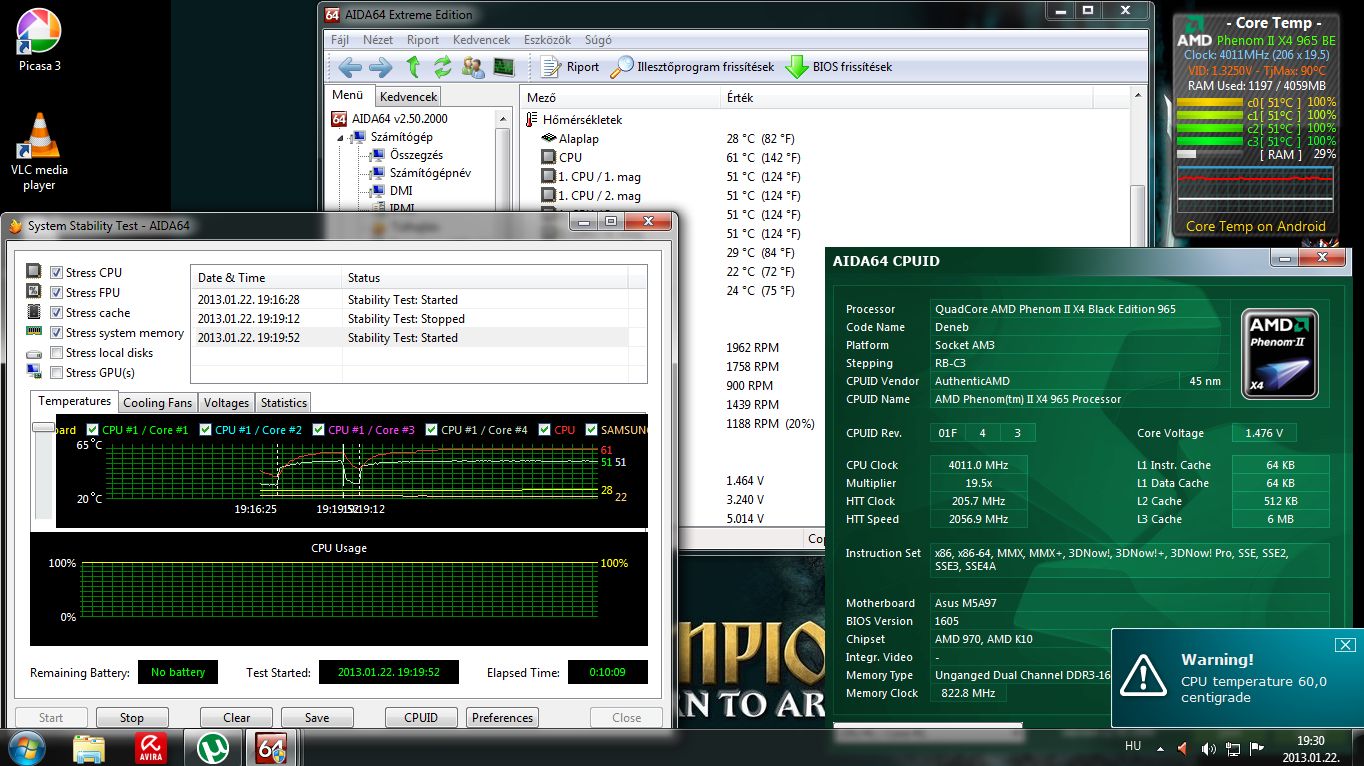
Task: Click the chip icon of 1. CPU / 1. mag
Action: click(x=548, y=176)
